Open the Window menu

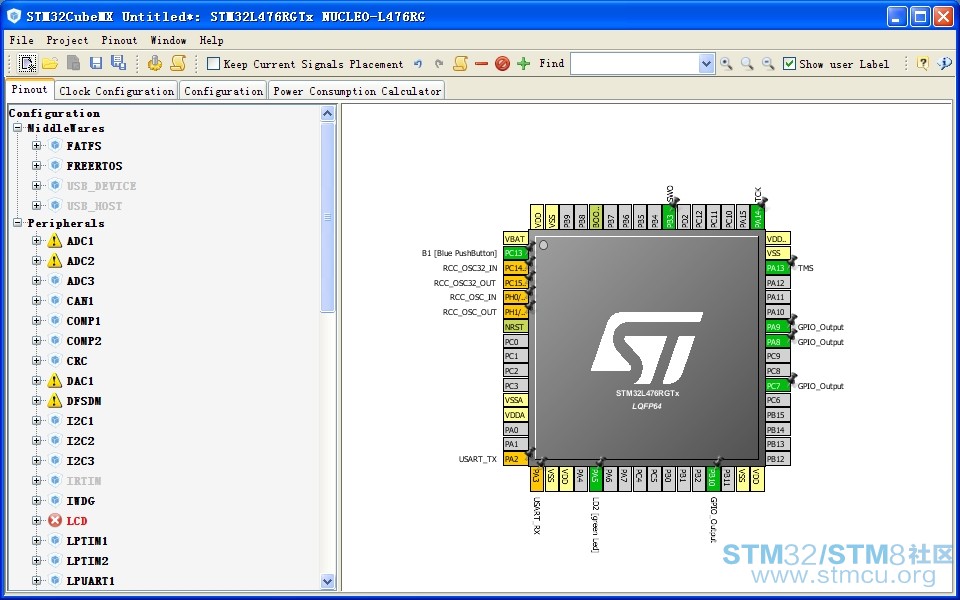168,40
